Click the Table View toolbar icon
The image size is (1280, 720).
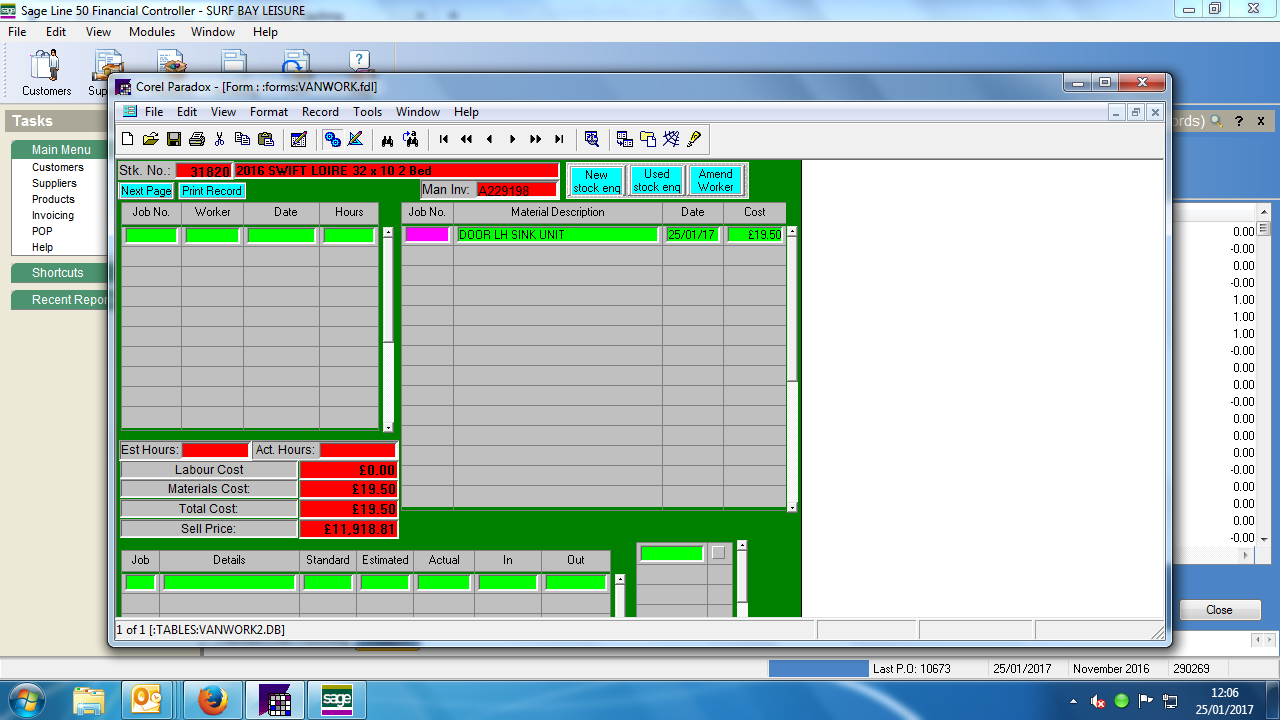click(x=624, y=139)
